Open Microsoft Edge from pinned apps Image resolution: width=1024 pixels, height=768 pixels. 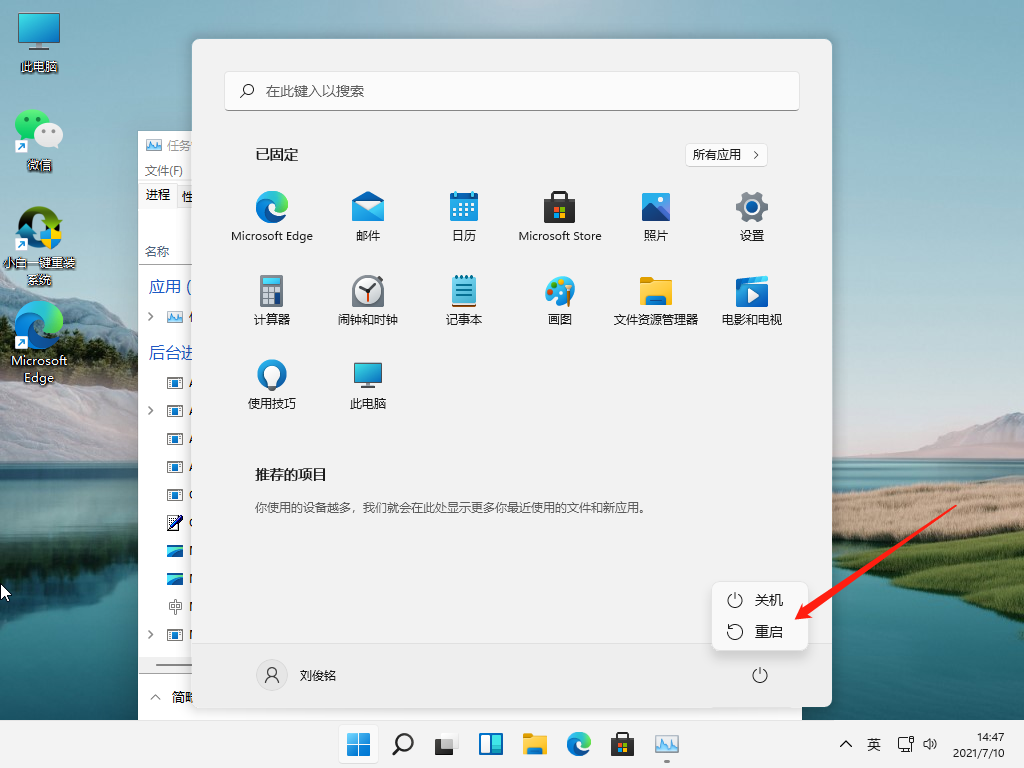pos(272,216)
